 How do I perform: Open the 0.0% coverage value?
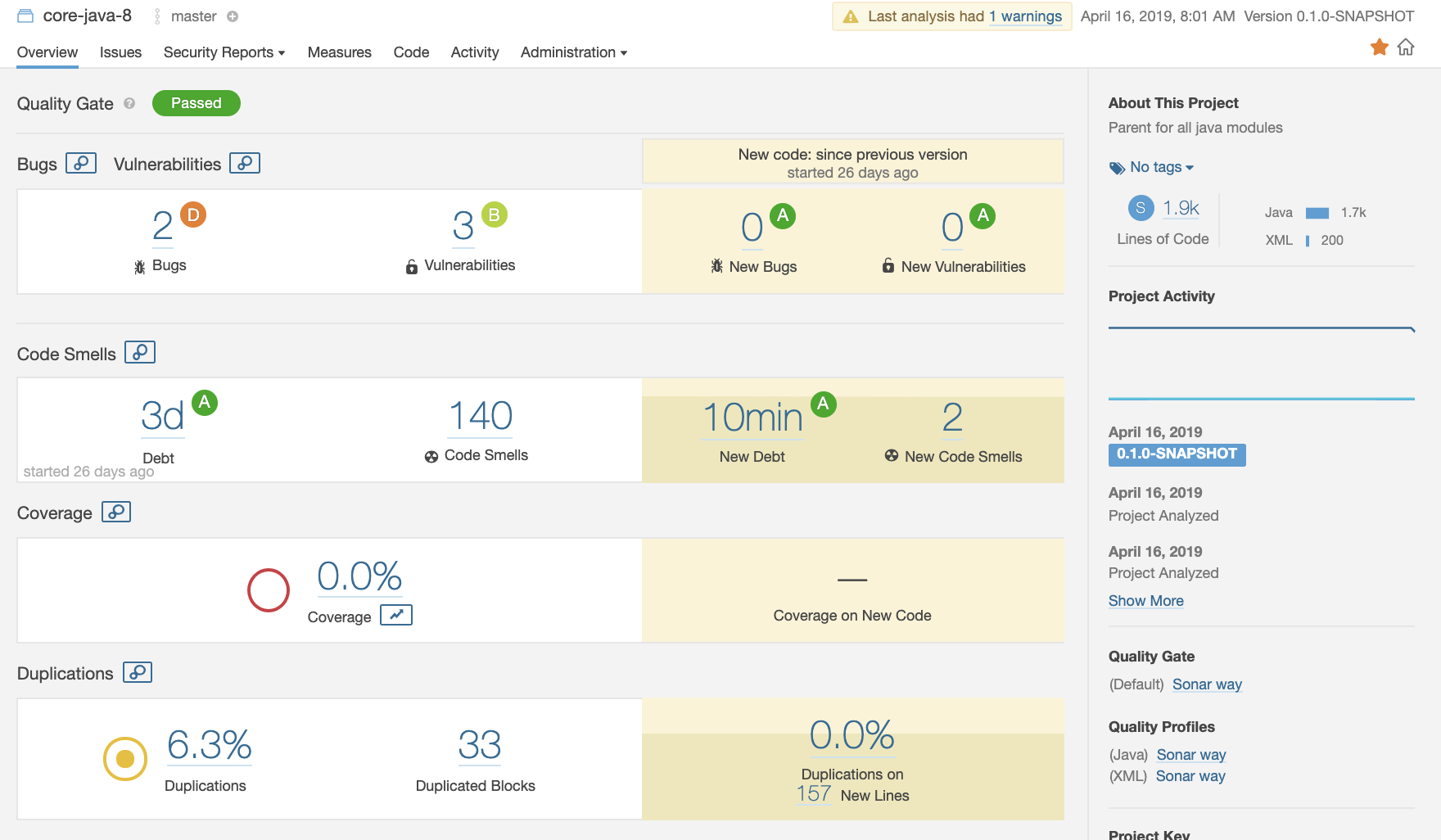(359, 576)
